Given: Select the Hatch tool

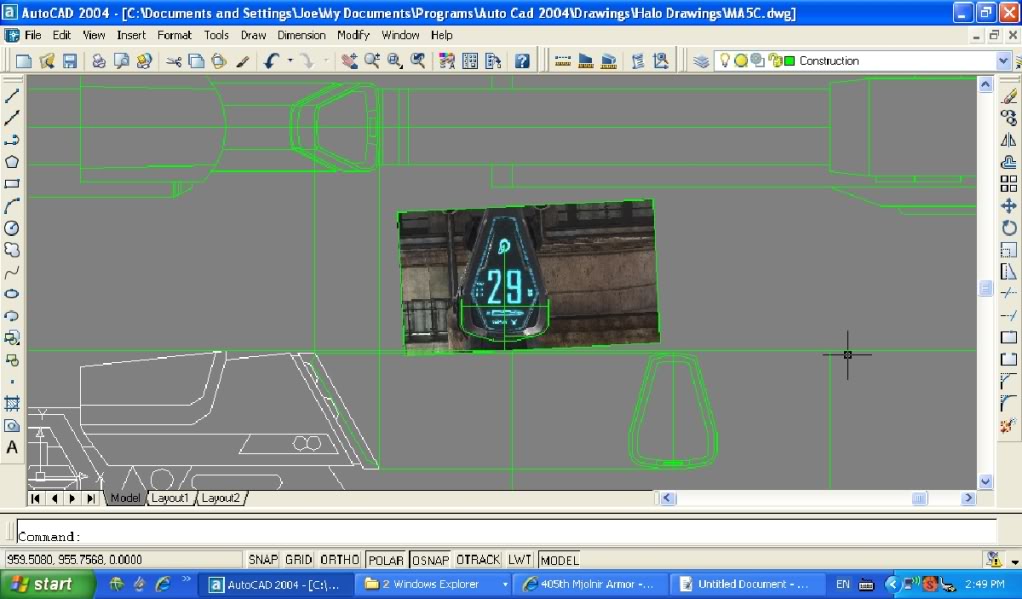Looking at the screenshot, I should [x=12, y=403].
